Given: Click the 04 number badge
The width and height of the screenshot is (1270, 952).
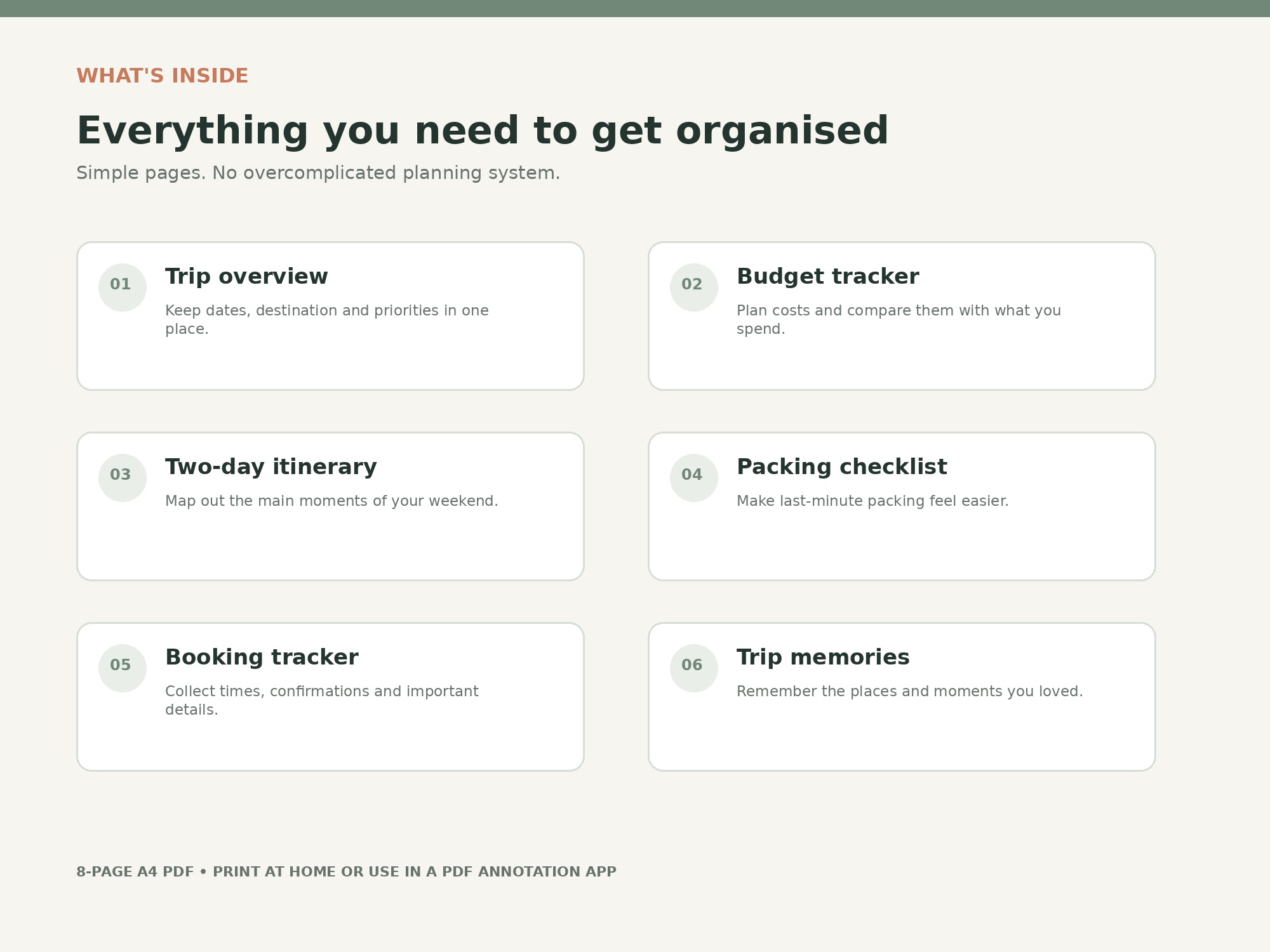Looking at the screenshot, I should click(694, 478).
